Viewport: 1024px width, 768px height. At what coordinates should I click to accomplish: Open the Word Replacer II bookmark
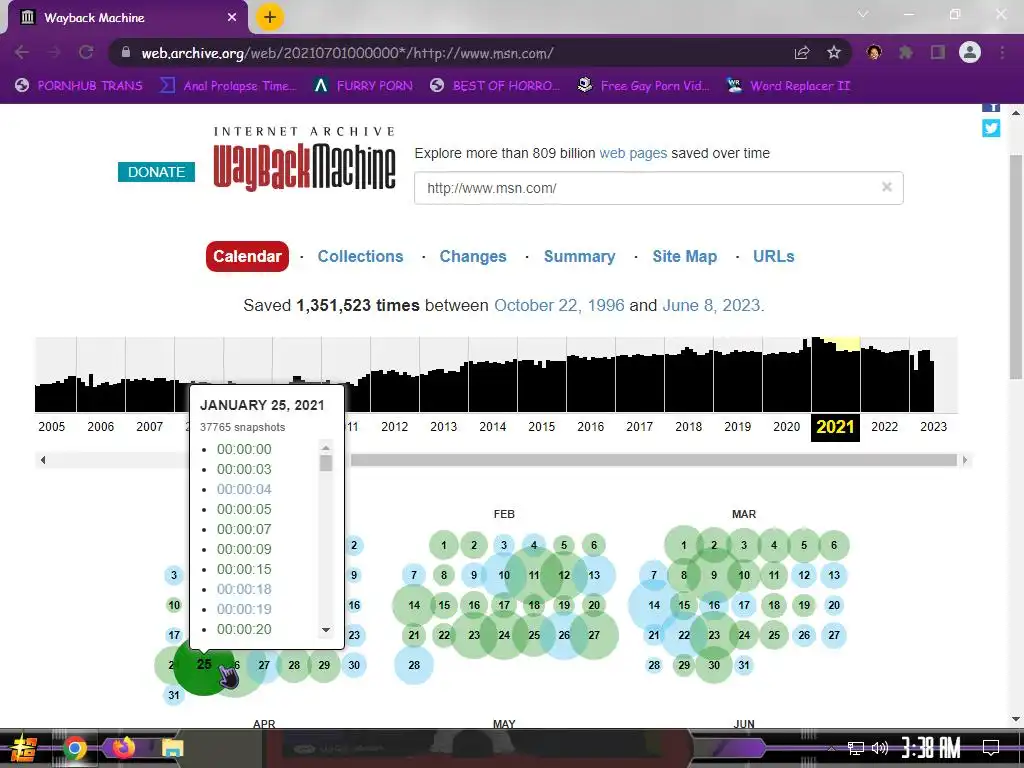788,86
